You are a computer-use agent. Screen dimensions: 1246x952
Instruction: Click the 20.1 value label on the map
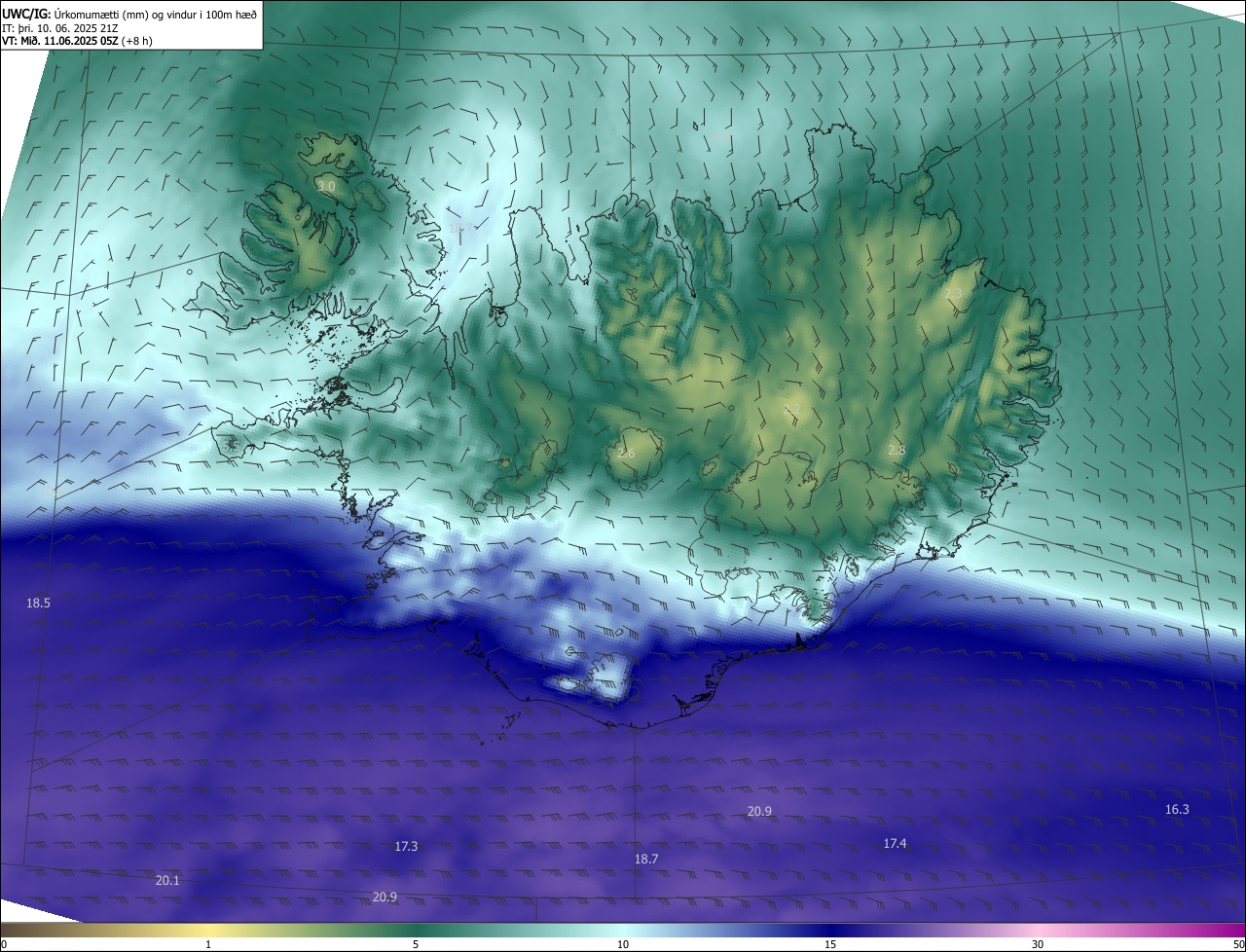click(167, 880)
